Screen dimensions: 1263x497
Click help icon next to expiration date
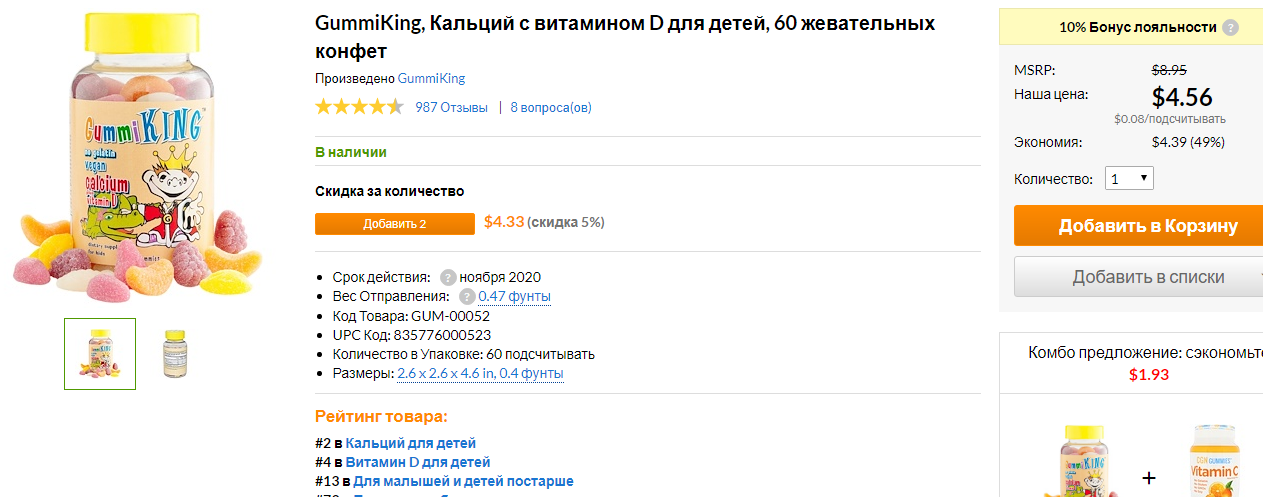pos(448,277)
